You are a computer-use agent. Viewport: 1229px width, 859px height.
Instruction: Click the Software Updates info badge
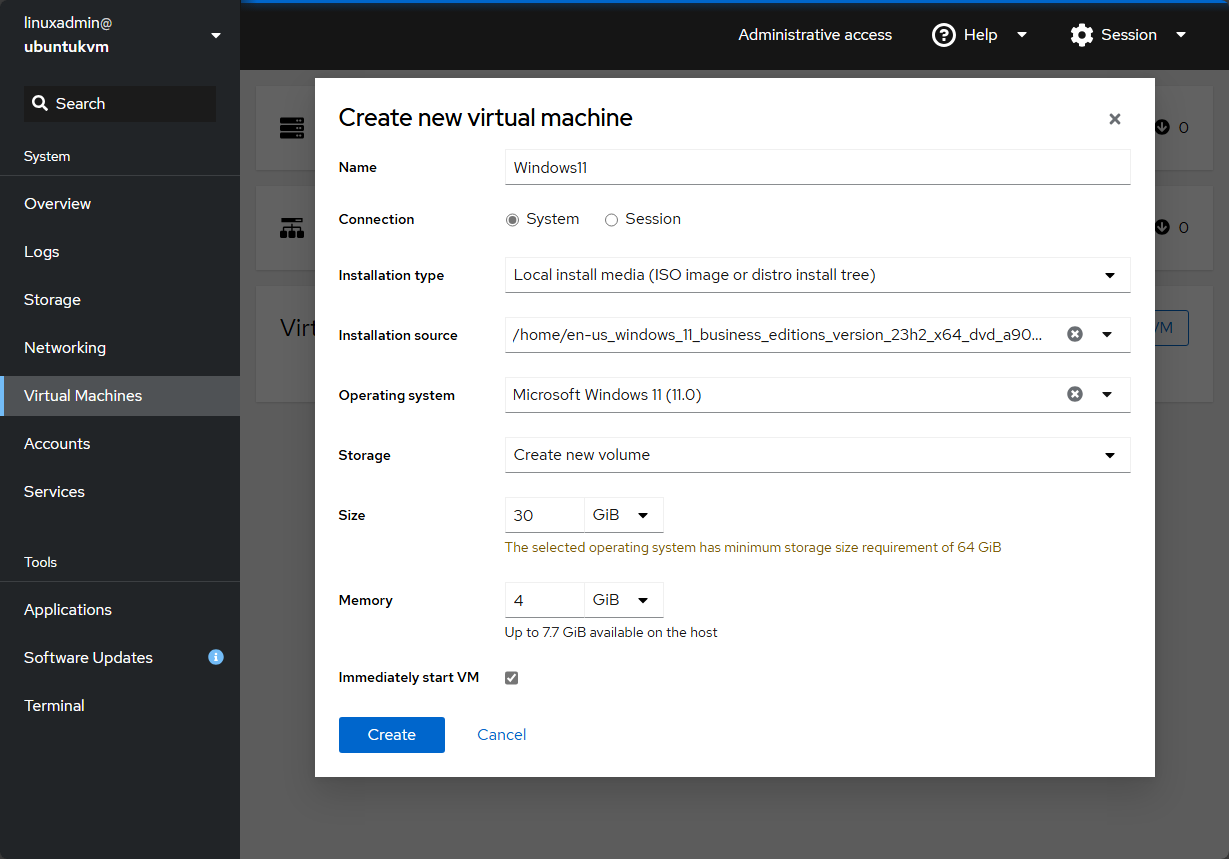tap(215, 657)
